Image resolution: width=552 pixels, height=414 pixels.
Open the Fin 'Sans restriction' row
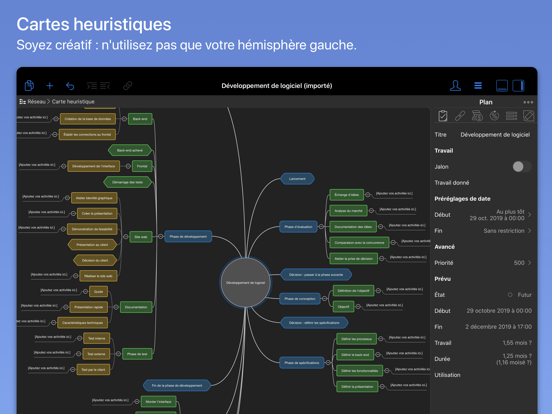pyautogui.click(x=483, y=231)
